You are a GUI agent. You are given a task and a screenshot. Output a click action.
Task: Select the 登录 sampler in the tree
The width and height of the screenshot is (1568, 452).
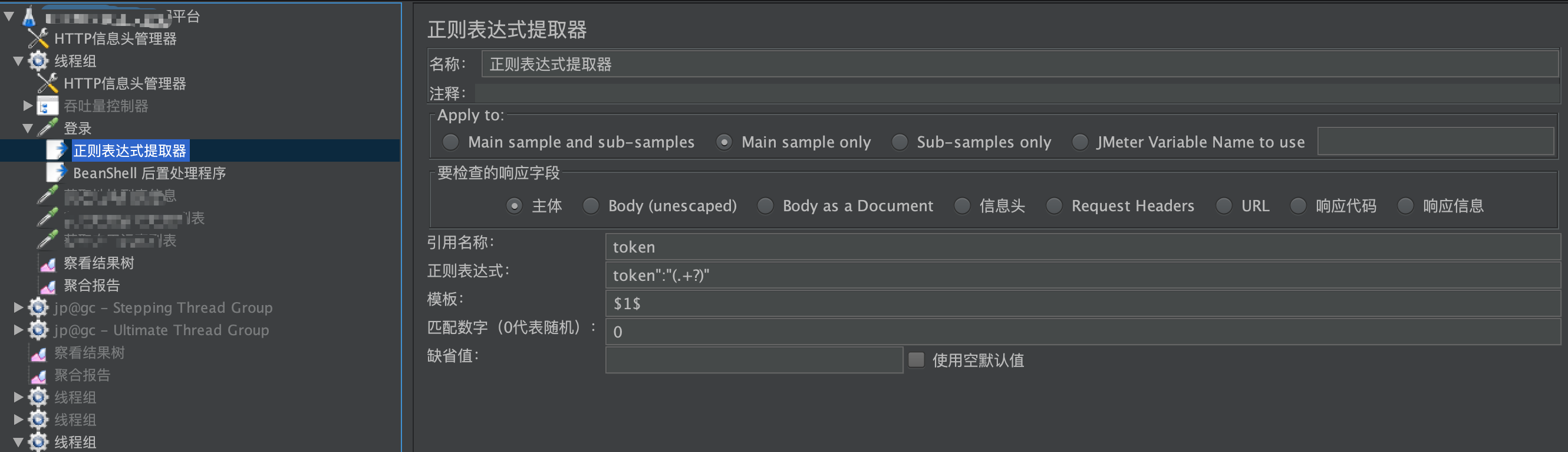(77, 129)
